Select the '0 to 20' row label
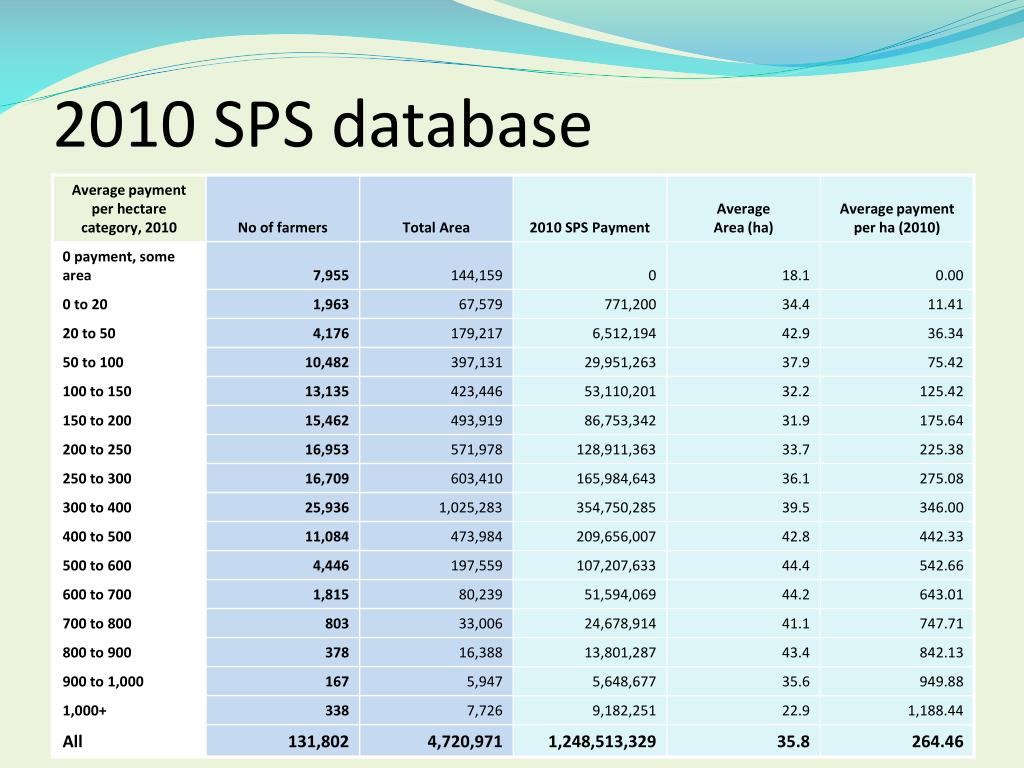Screen dimensions: 1024x768 [85, 304]
